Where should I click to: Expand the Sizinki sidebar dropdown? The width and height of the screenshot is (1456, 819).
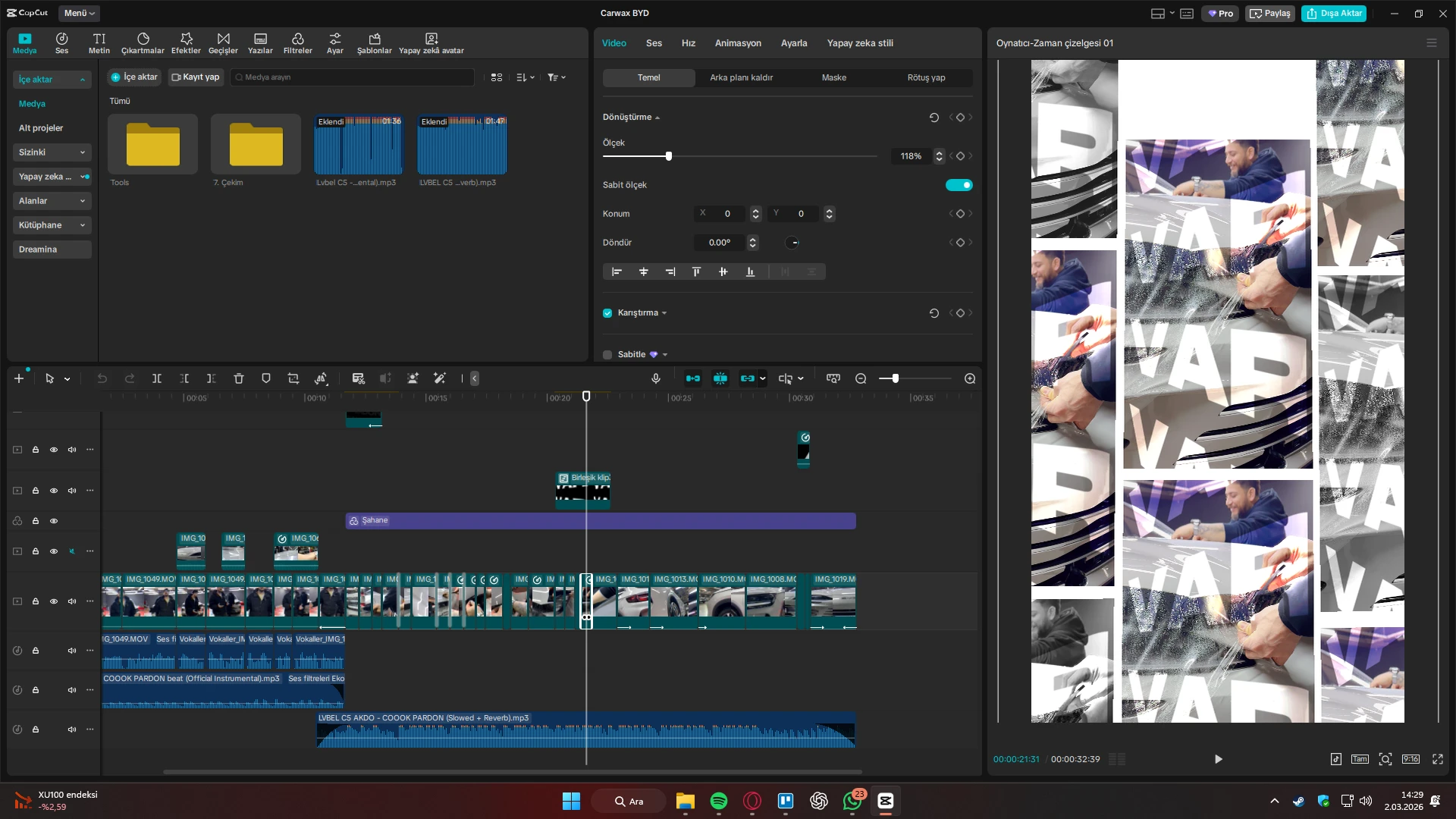tap(52, 152)
